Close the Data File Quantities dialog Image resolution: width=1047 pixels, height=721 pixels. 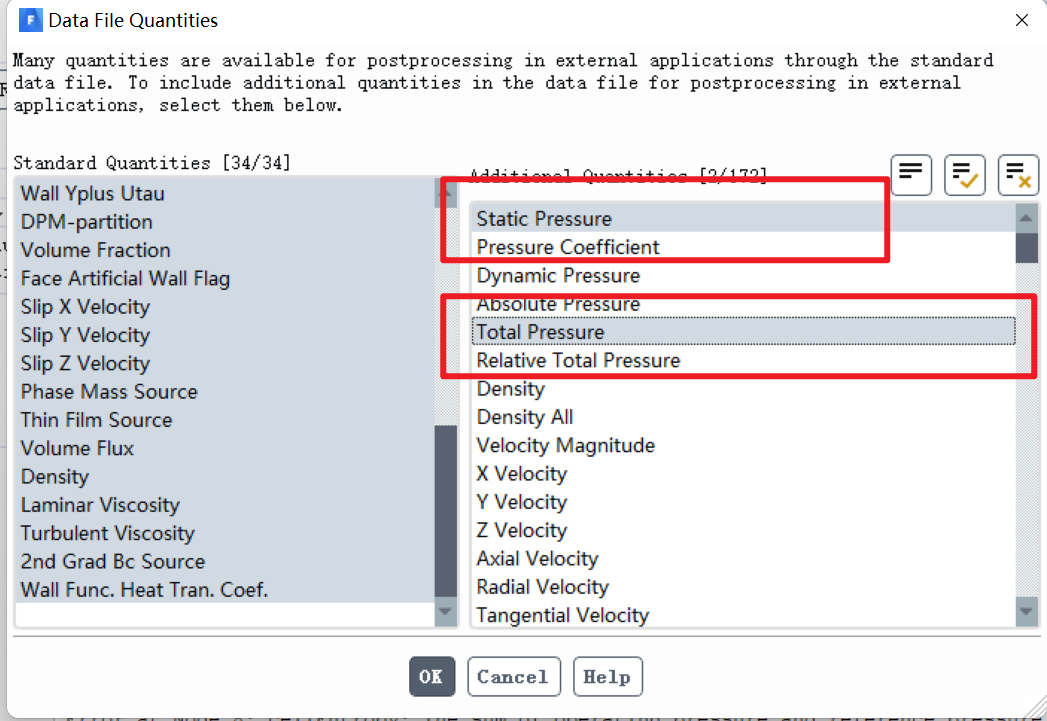click(1021, 20)
